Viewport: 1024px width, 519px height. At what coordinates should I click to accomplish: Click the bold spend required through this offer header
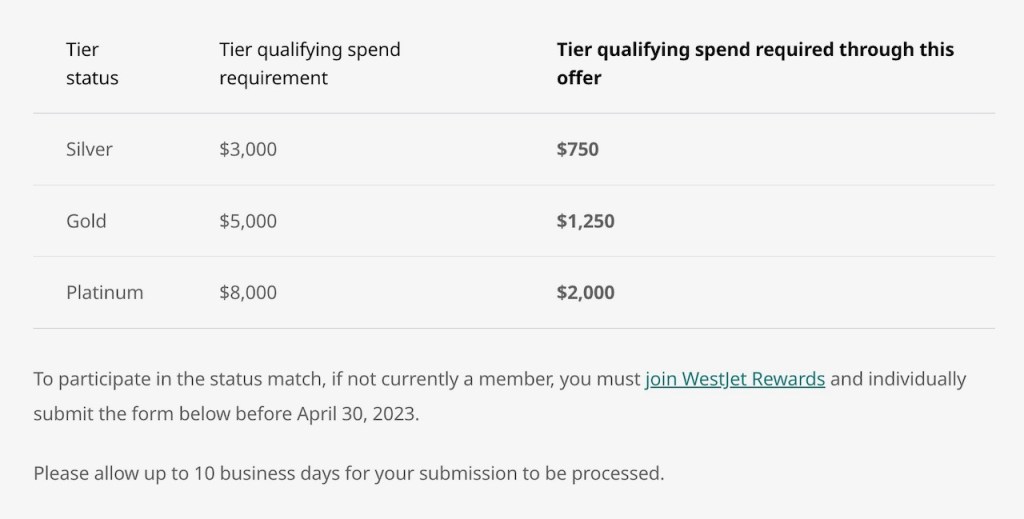click(x=754, y=63)
